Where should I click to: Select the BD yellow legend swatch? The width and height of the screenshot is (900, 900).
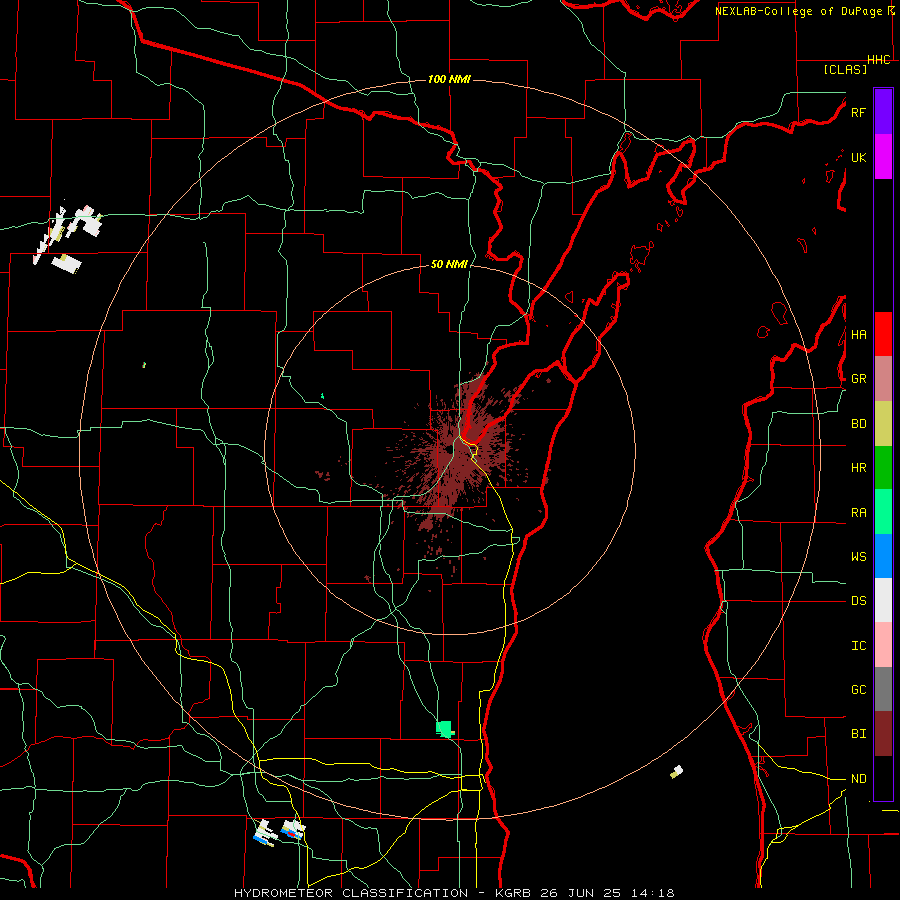click(x=883, y=423)
